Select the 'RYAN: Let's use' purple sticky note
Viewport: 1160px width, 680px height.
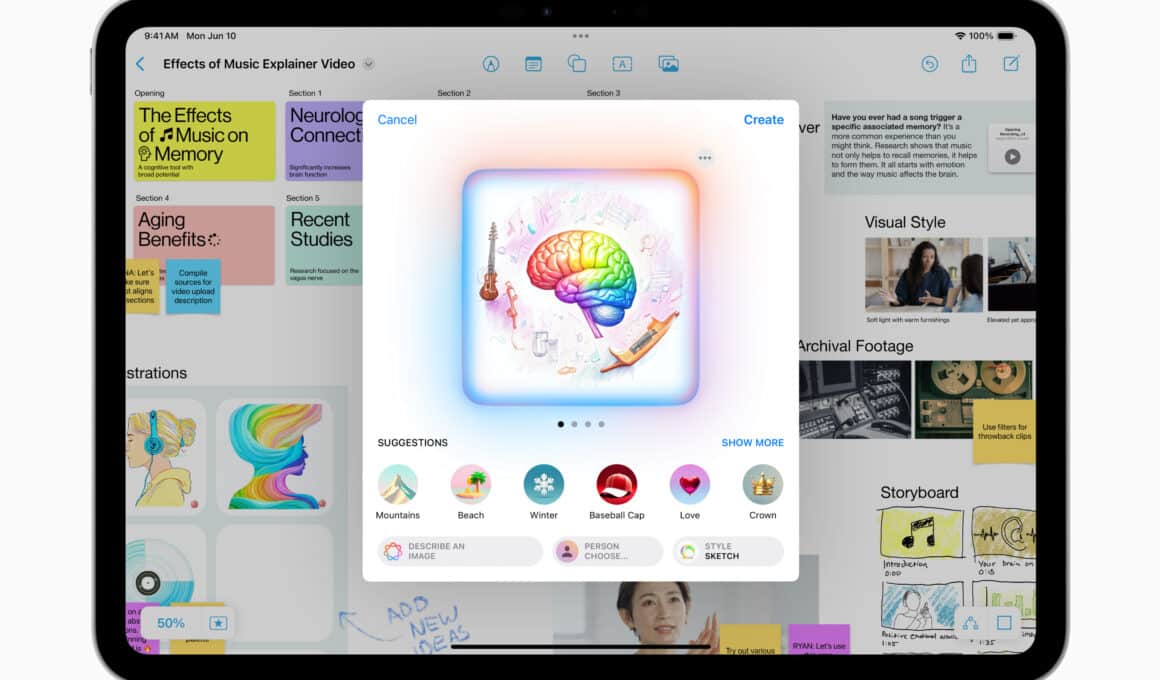pos(819,639)
